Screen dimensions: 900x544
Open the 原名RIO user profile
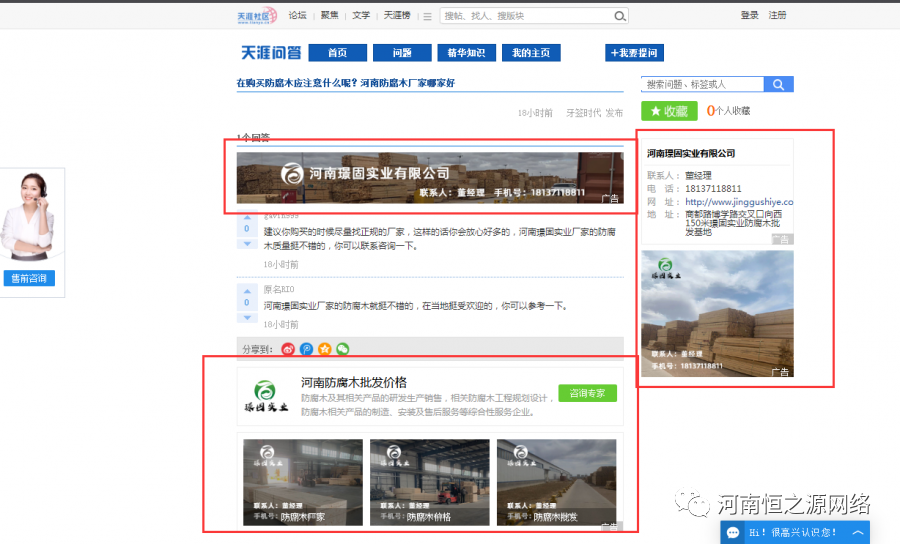click(x=279, y=289)
